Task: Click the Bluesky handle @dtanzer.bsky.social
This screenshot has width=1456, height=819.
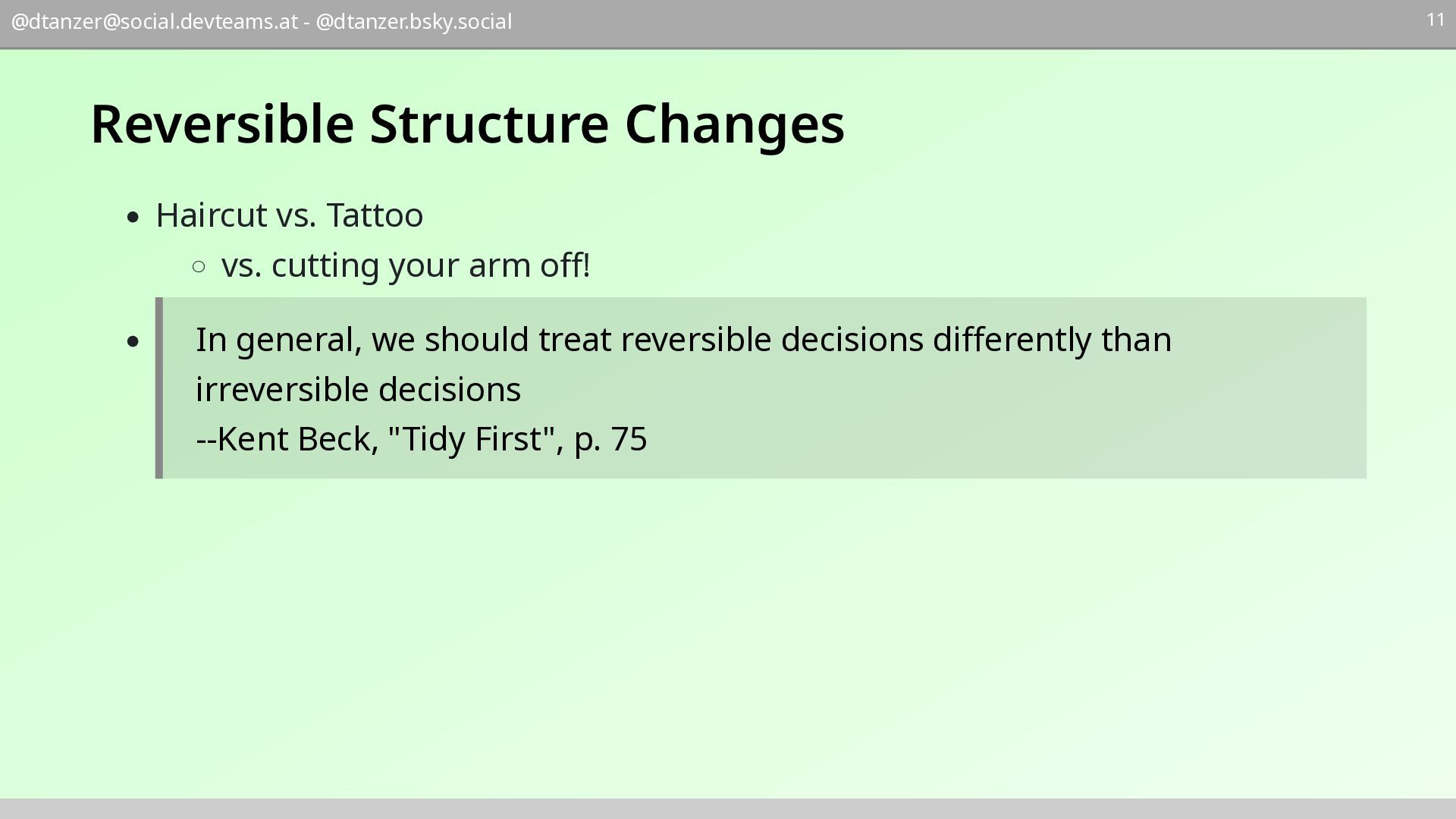Action: 413,22
